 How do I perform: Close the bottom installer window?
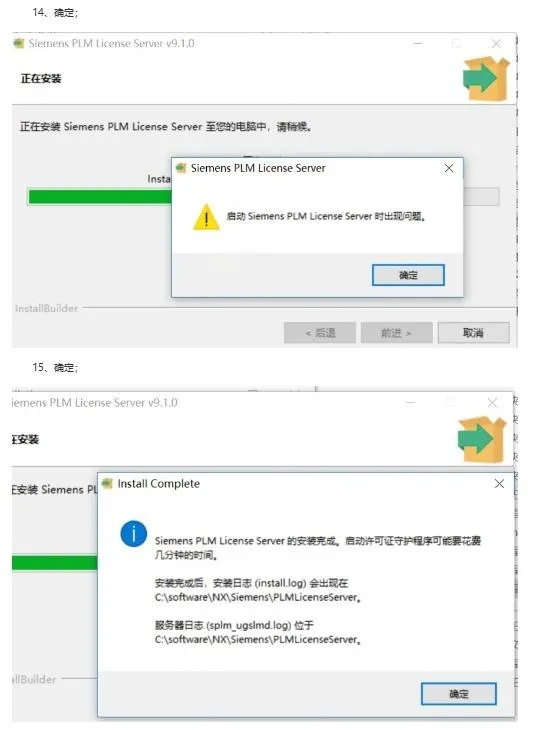click(x=492, y=403)
